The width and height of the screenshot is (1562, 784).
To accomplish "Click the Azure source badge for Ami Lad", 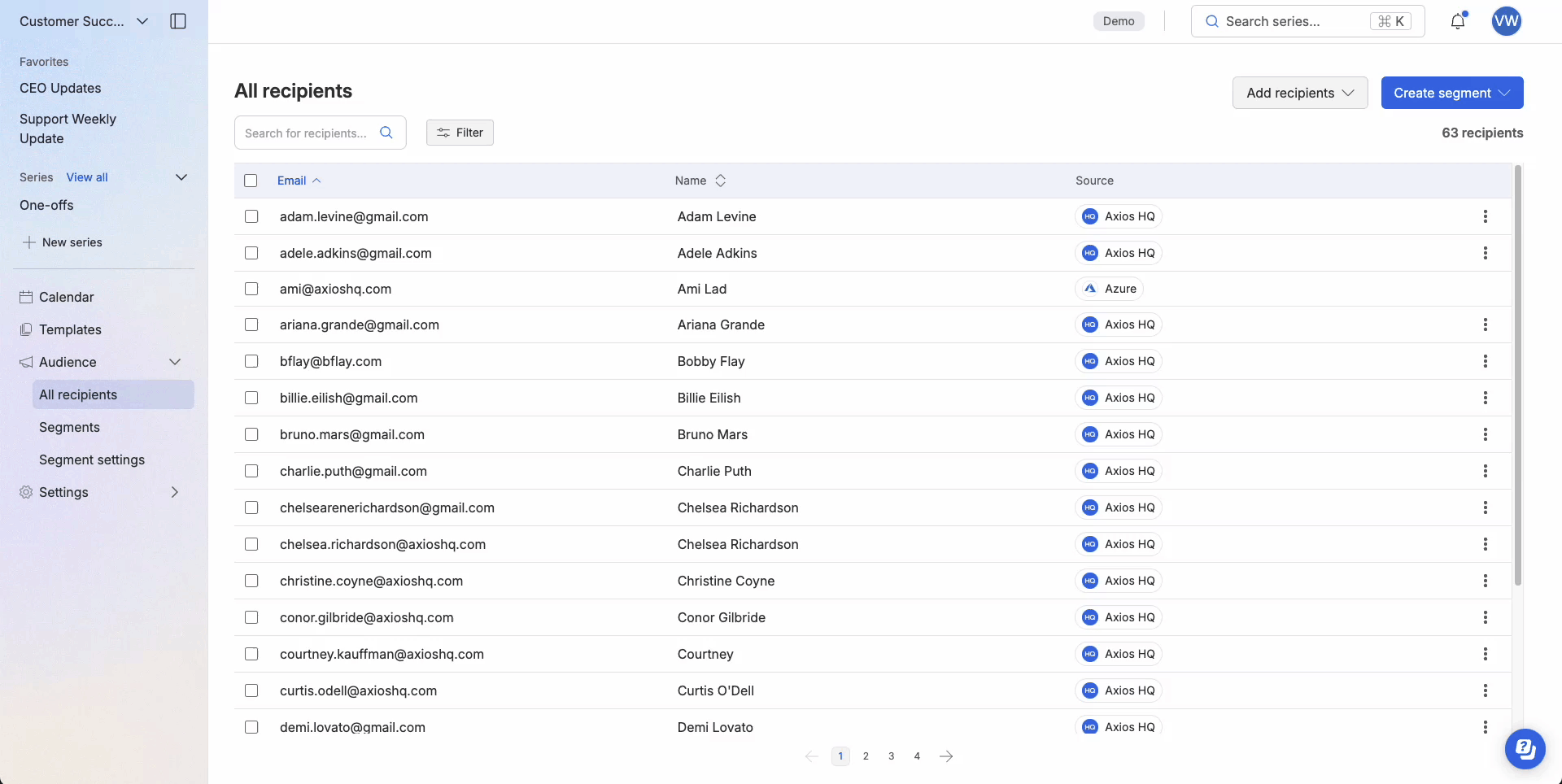I will pos(1110,289).
